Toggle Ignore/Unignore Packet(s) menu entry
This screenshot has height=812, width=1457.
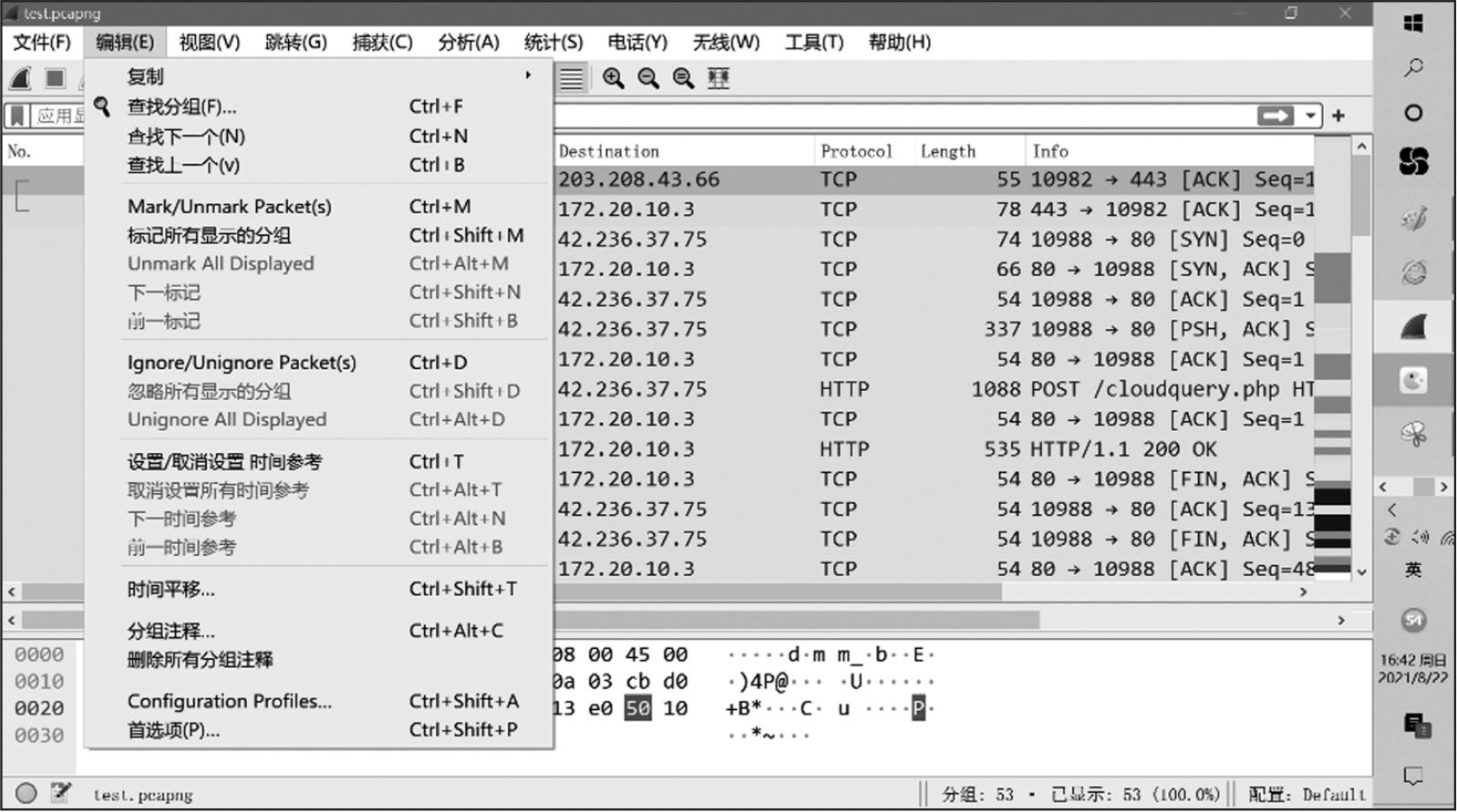[242, 363]
